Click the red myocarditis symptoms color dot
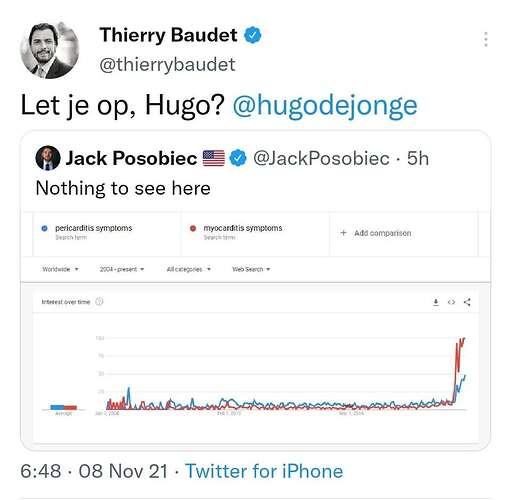The width and height of the screenshot is (510, 500). click(193, 228)
